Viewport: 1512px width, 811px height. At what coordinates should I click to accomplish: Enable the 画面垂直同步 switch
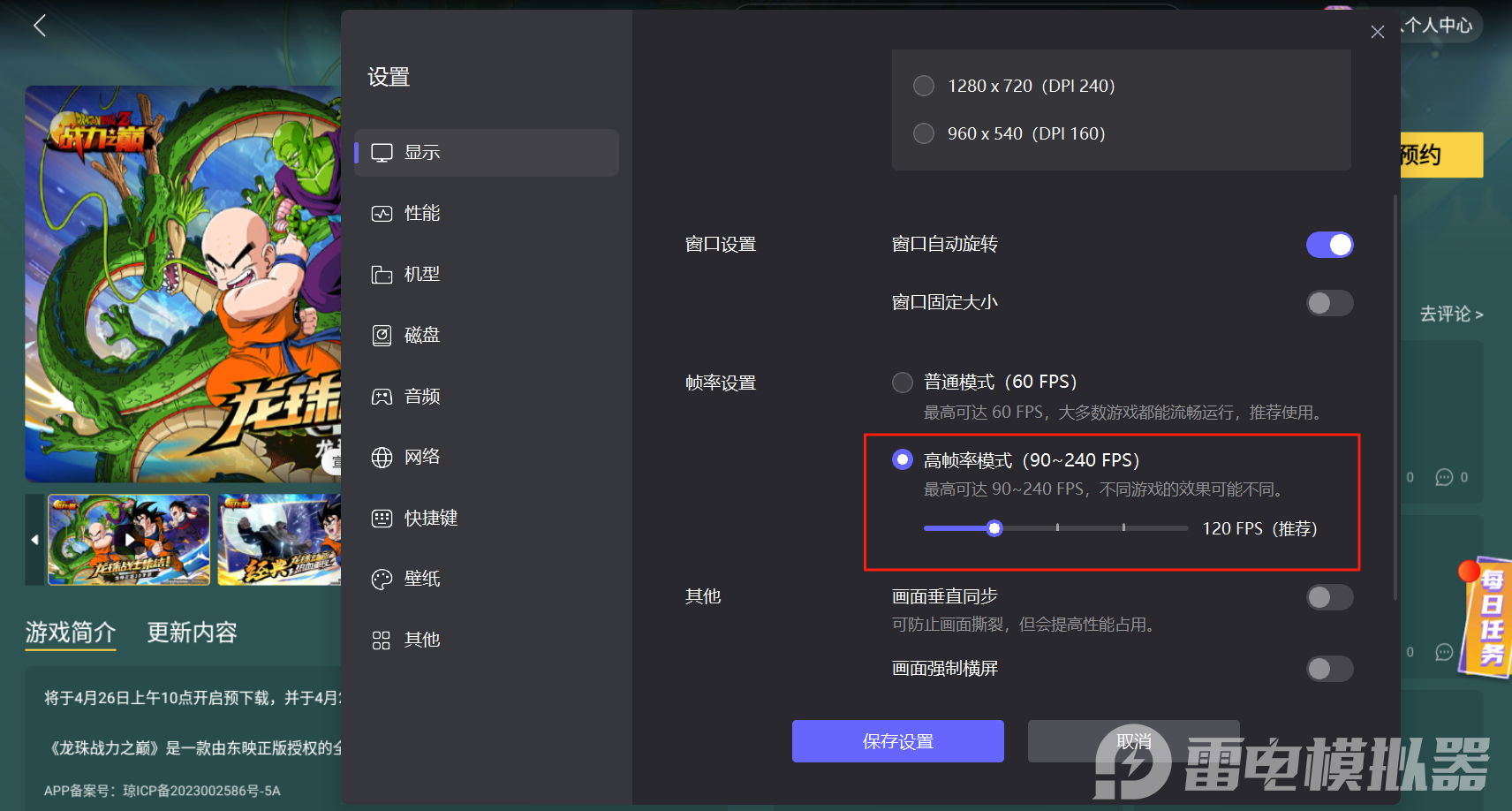pos(1330,597)
